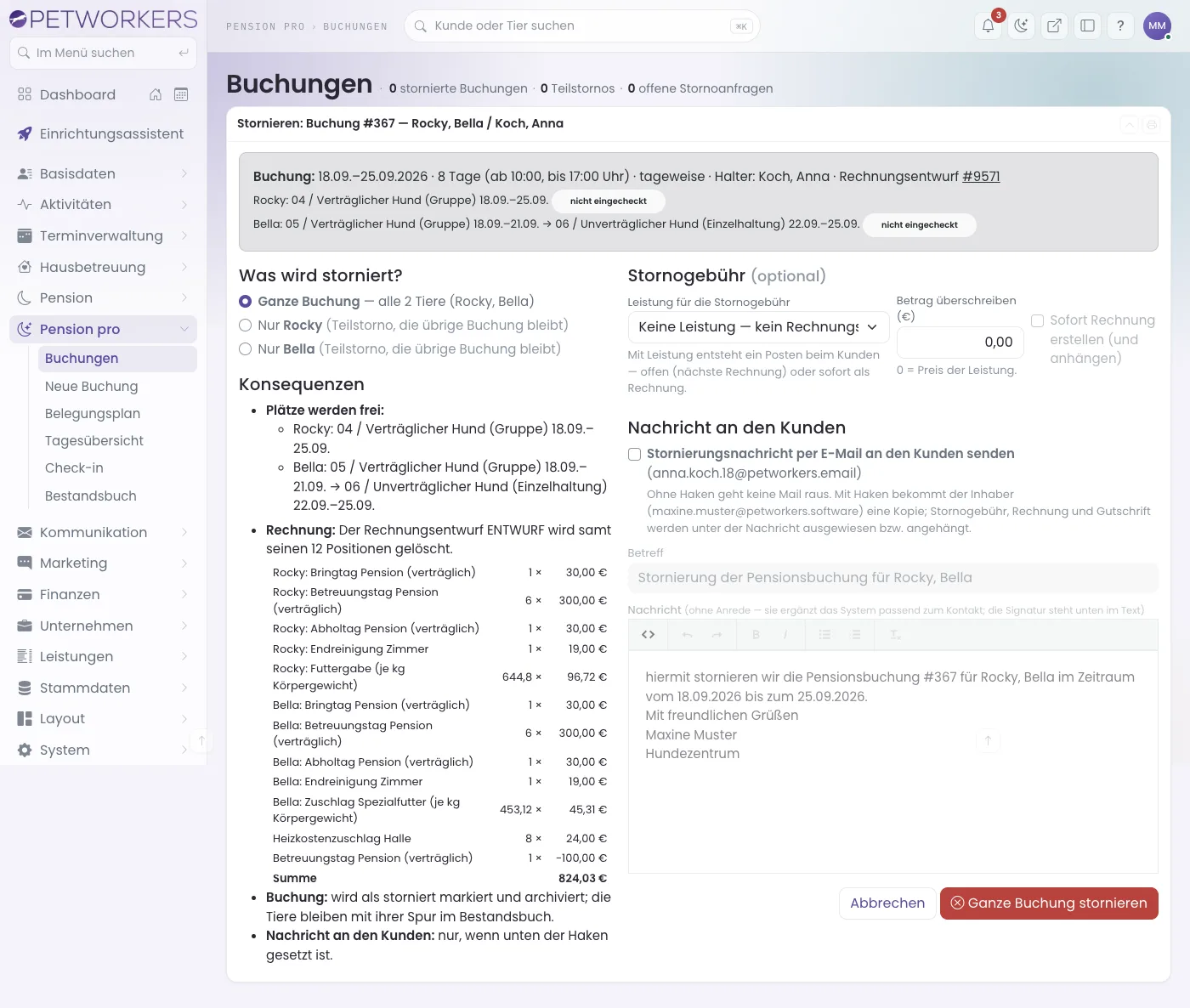
Task: Click the print icon of the panel
Action: 1152,125
